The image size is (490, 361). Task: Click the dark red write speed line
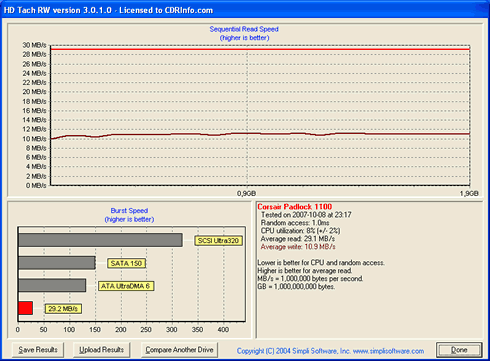260,134
